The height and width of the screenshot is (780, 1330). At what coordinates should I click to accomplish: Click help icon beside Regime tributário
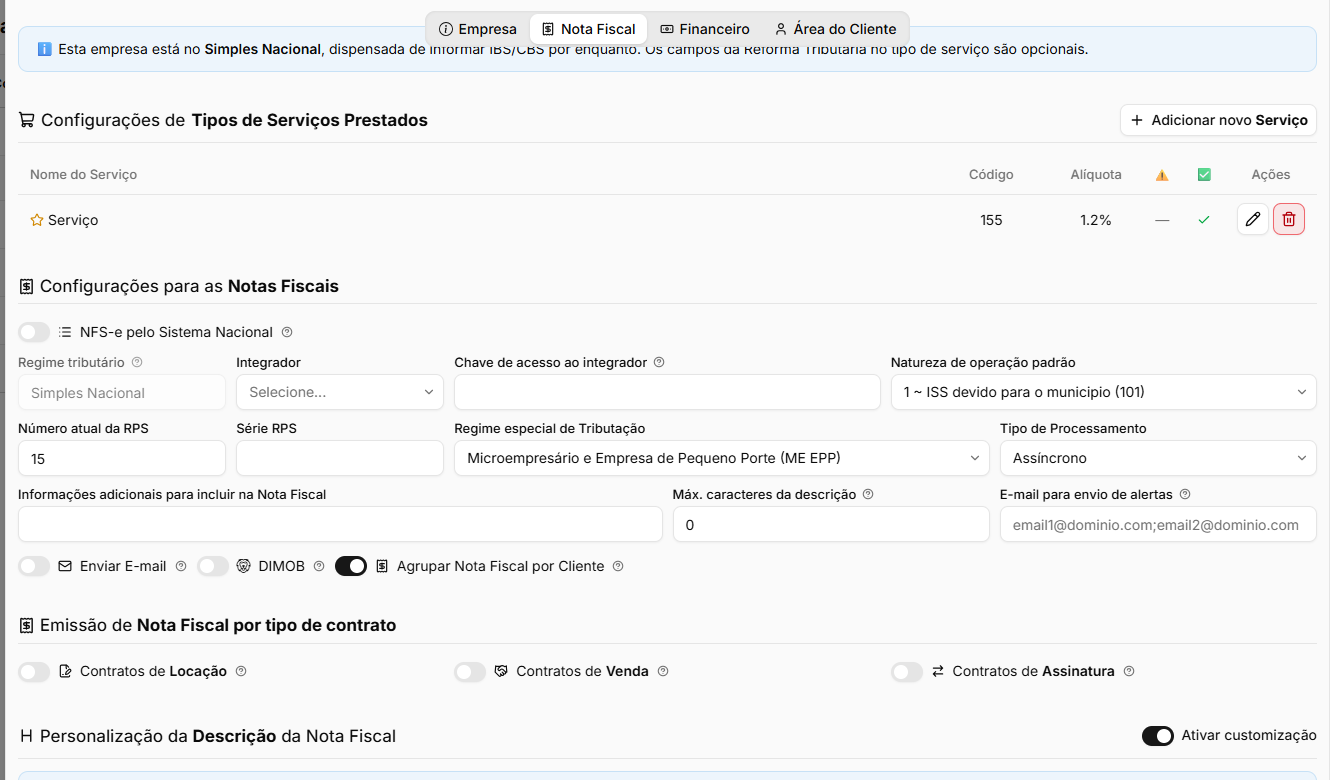(137, 362)
